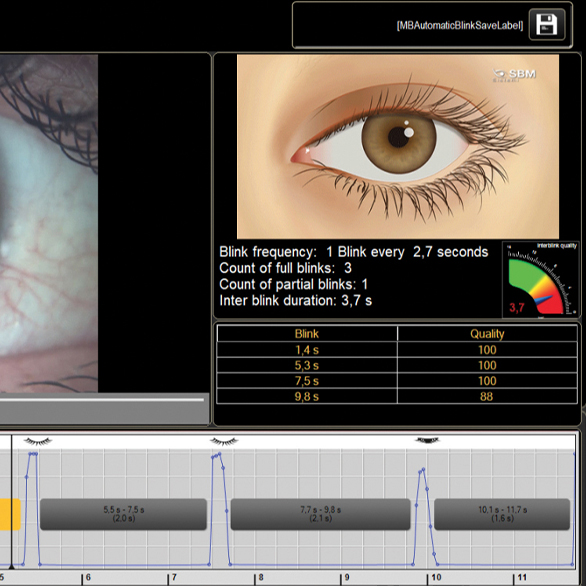
Task: Click the SBM logo on eye image
Action: pos(515,75)
